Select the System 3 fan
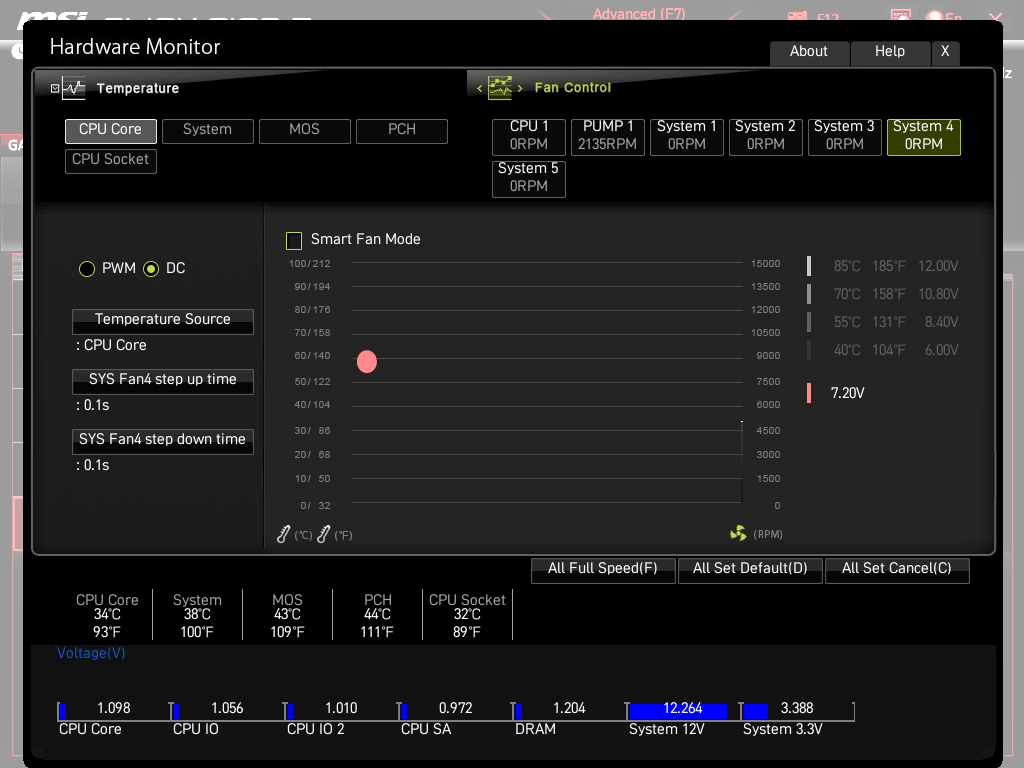The image size is (1024, 768). pyautogui.click(x=844, y=136)
